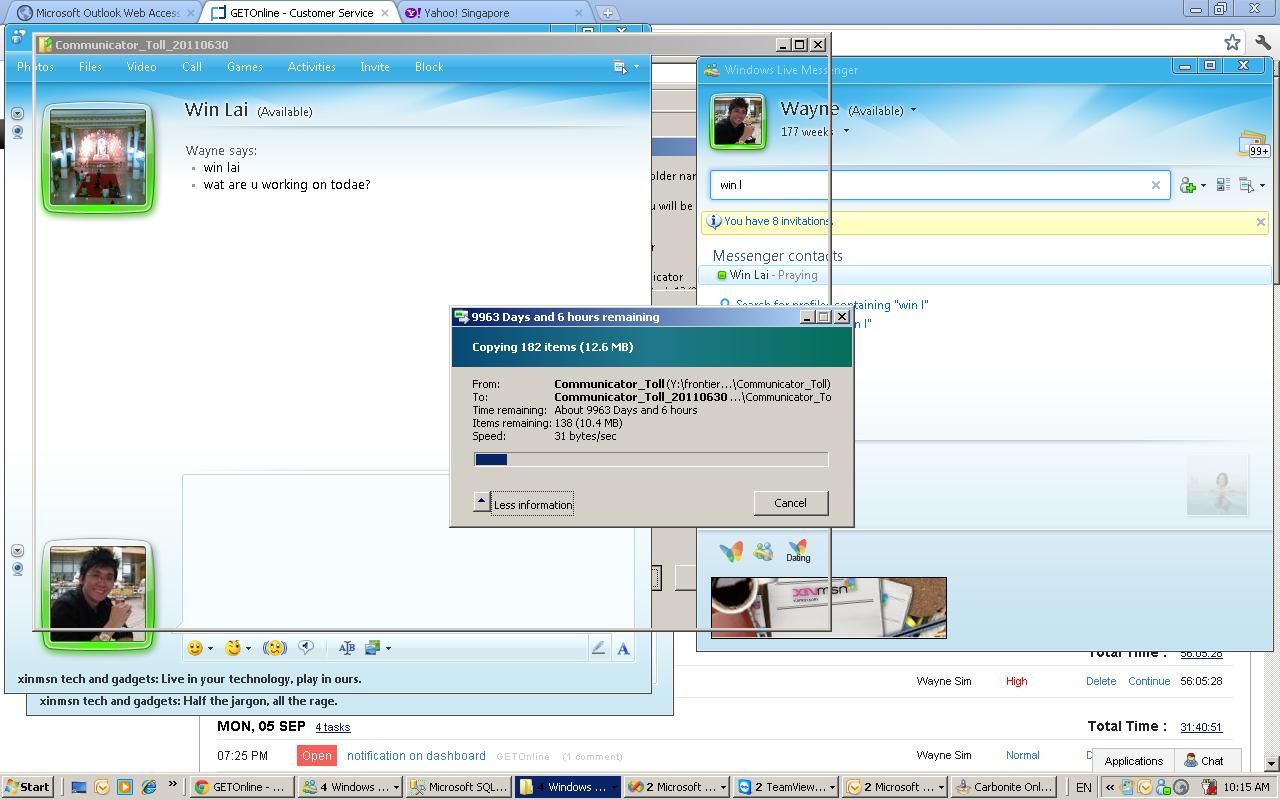Open the Video menu in conversation window
This screenshot has height=800, width=1280.
pyautogui.click(x=141, y=67)
